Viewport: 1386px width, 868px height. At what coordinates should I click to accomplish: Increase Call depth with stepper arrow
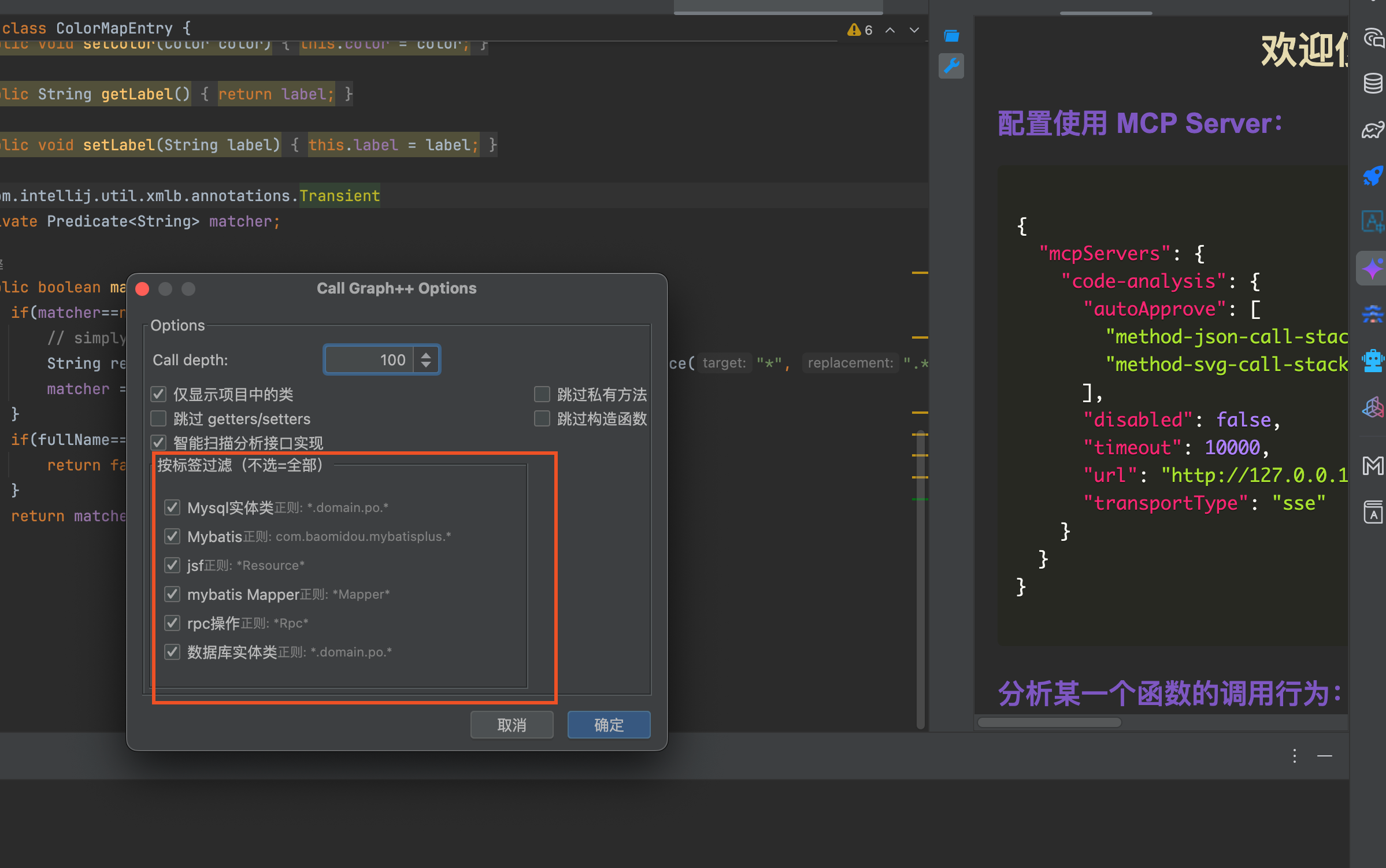click(x=426, y=354)
